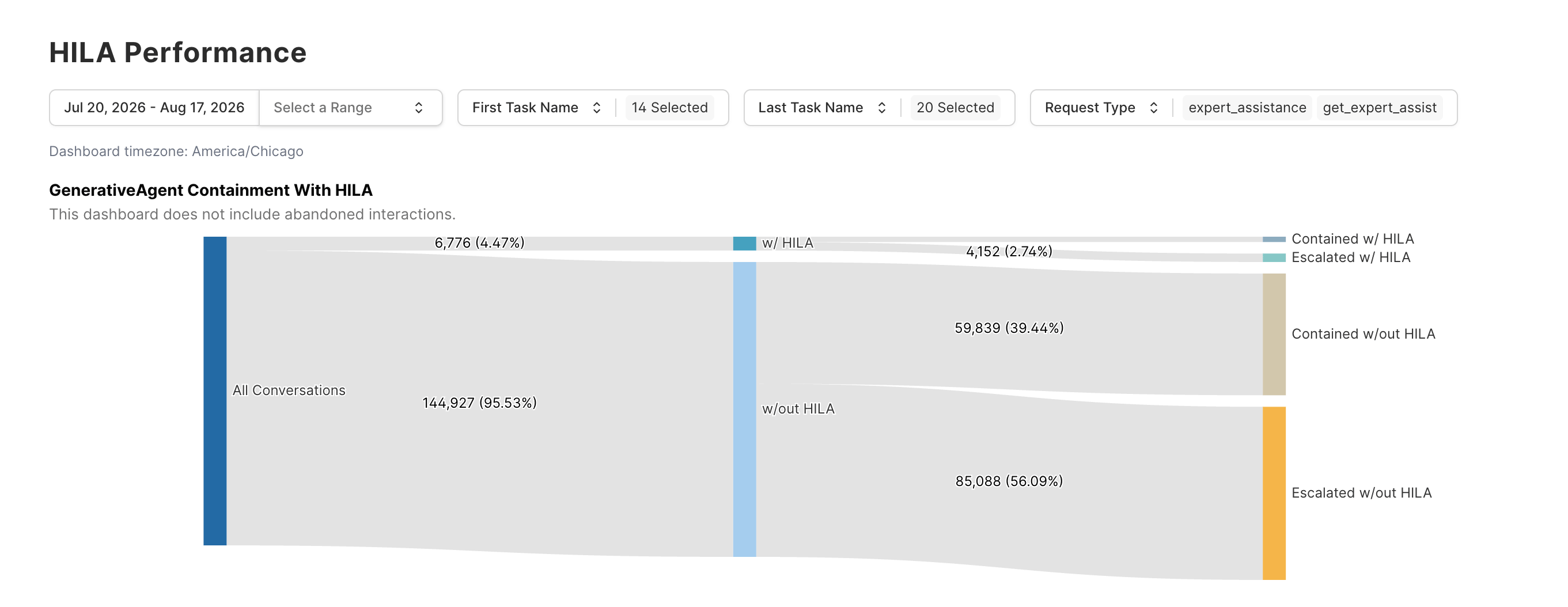Click the Dashboard timezone: America/Chicago text

(176, 151)
